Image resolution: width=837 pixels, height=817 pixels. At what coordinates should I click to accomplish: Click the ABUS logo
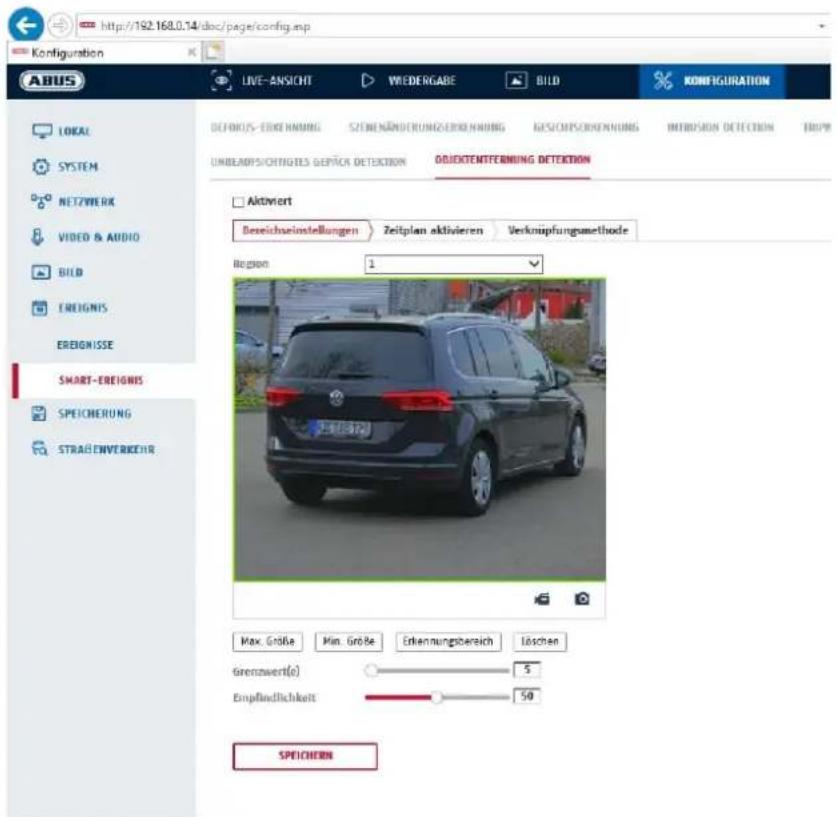click(x=52, y=81)
